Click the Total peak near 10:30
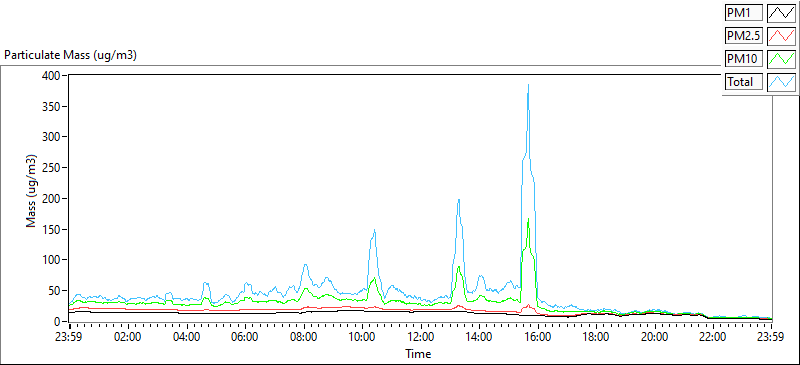Image resolution: width=800 pixels, height=365 pixels. (x=374, y=230)
